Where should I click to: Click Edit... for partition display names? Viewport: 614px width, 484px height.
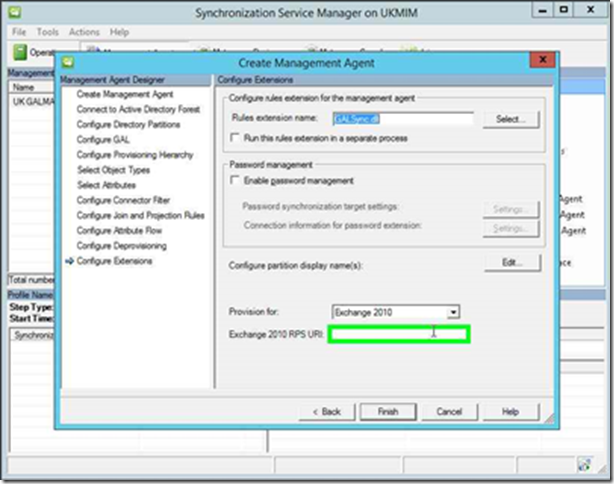[x=513, y=262]
